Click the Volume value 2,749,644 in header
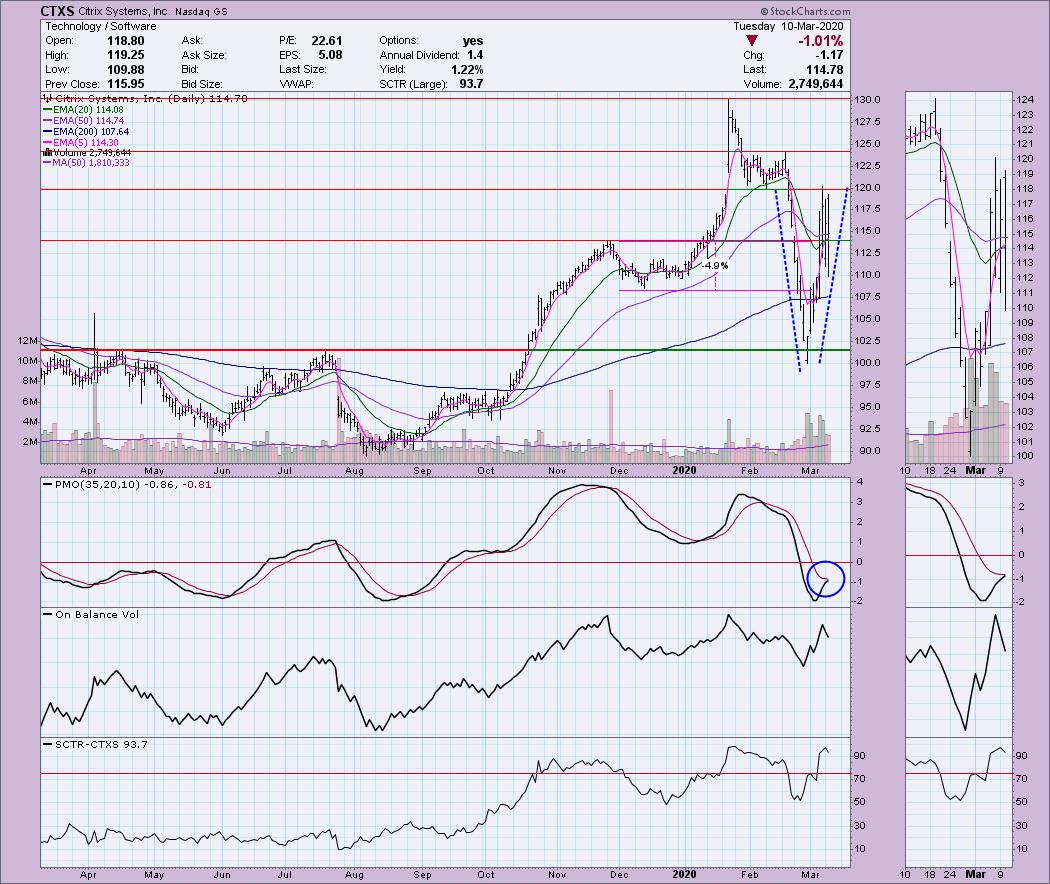Image resolution: width=1050 pixels, height=884 pixels. pyautogui.click(x=816, y=84)
